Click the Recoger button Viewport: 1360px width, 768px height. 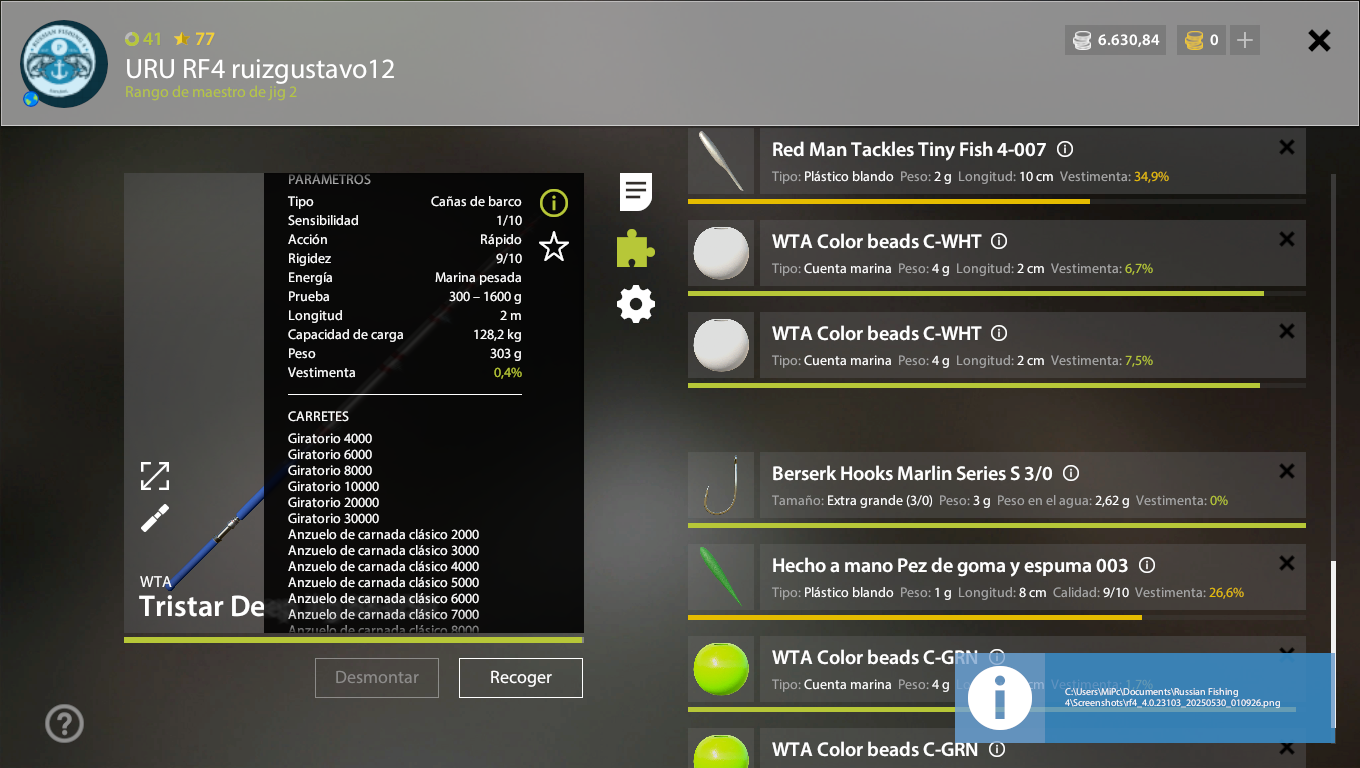[x=521, y=677]
